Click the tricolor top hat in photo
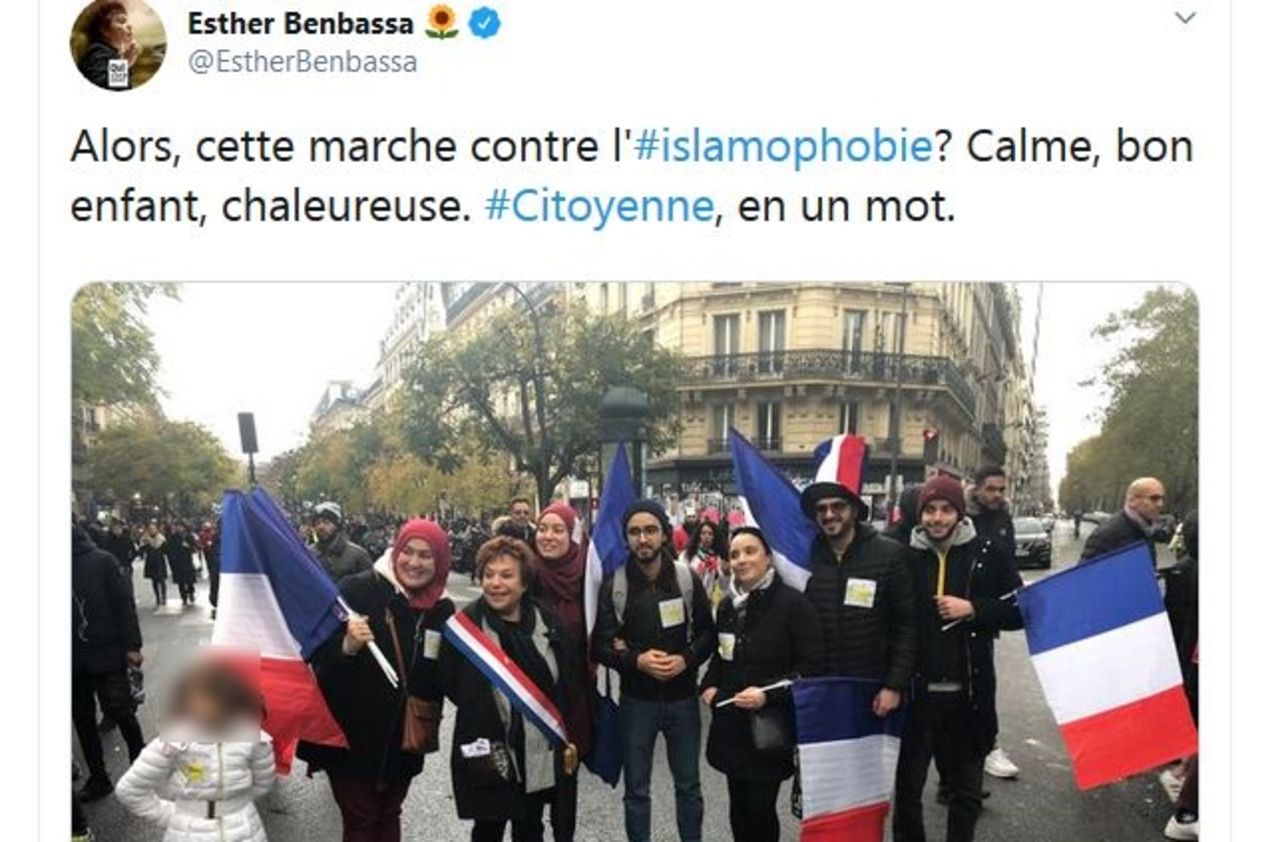 tap(838, 472)
